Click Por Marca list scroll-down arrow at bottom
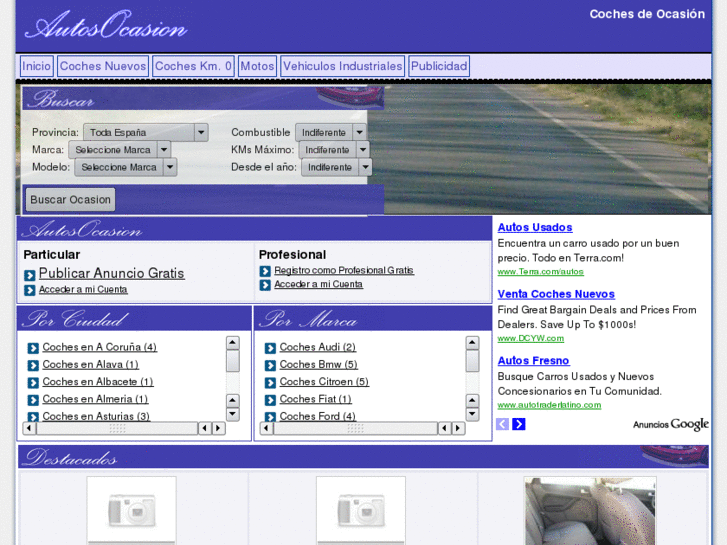 (x=472, y=414)
